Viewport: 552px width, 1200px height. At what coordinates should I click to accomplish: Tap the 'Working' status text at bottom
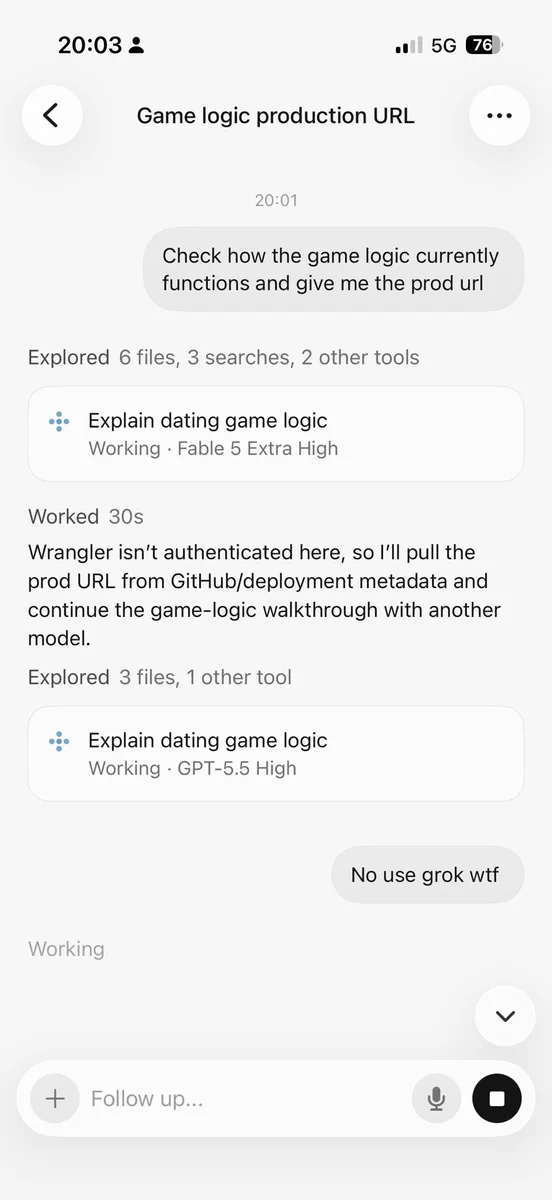(x=66, y=949)
